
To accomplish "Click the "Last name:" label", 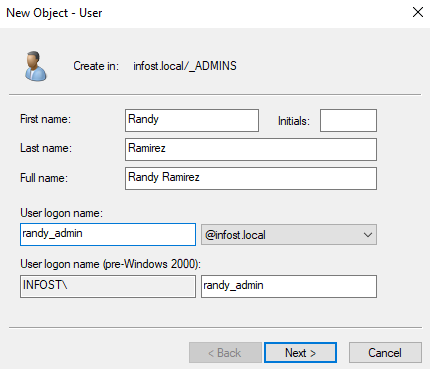I will click(46, 148).
